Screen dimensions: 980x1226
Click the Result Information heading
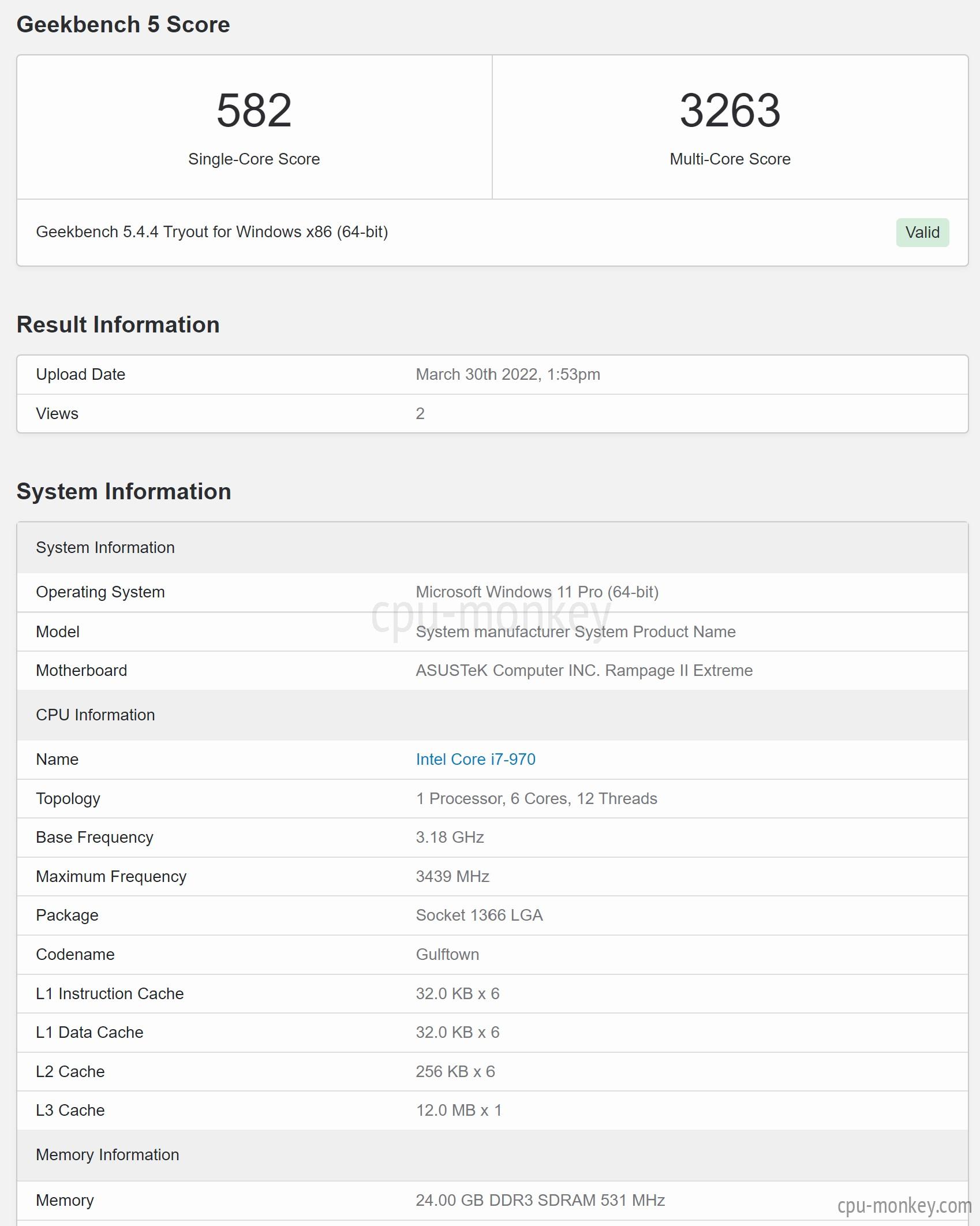tap(118, 324)
